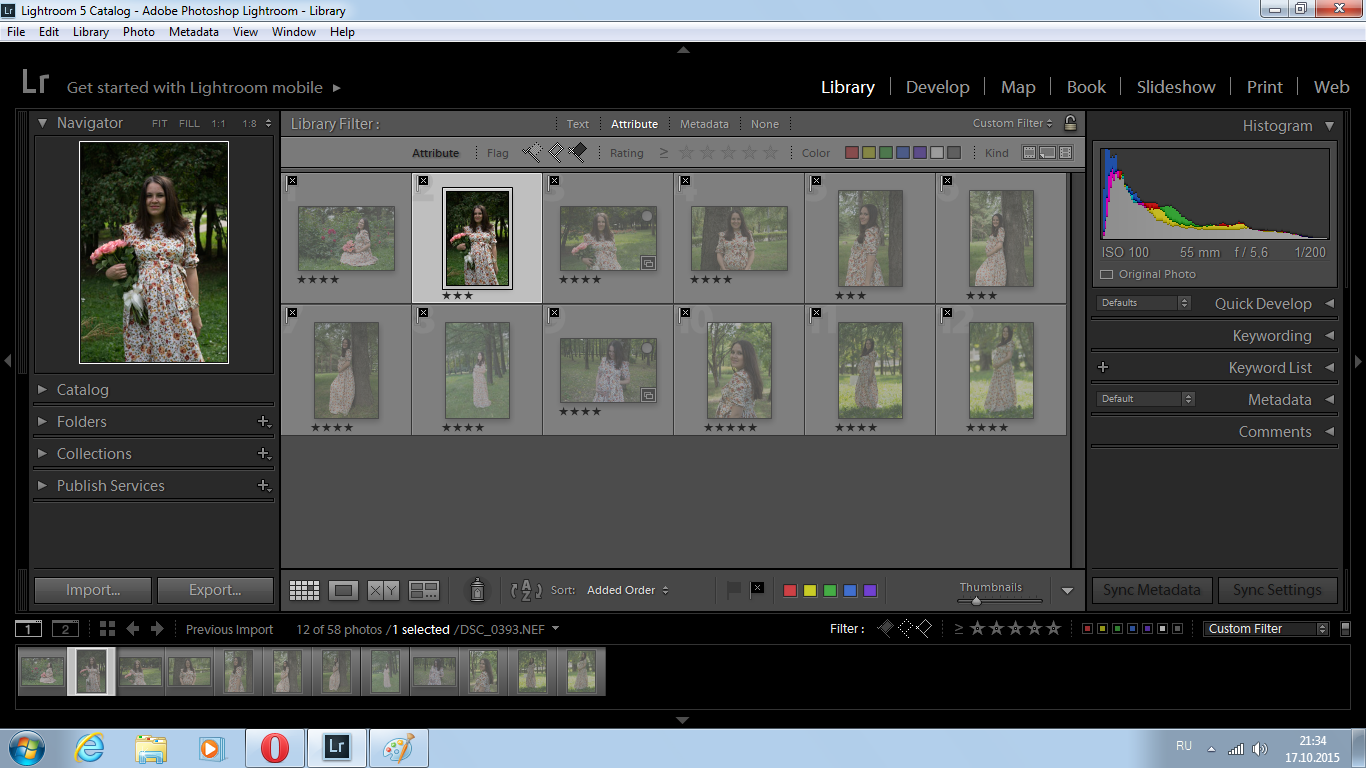This screenshot has height=768, width=1366.
Task: Open Survey view icon
Action: (x=424, y=591)
